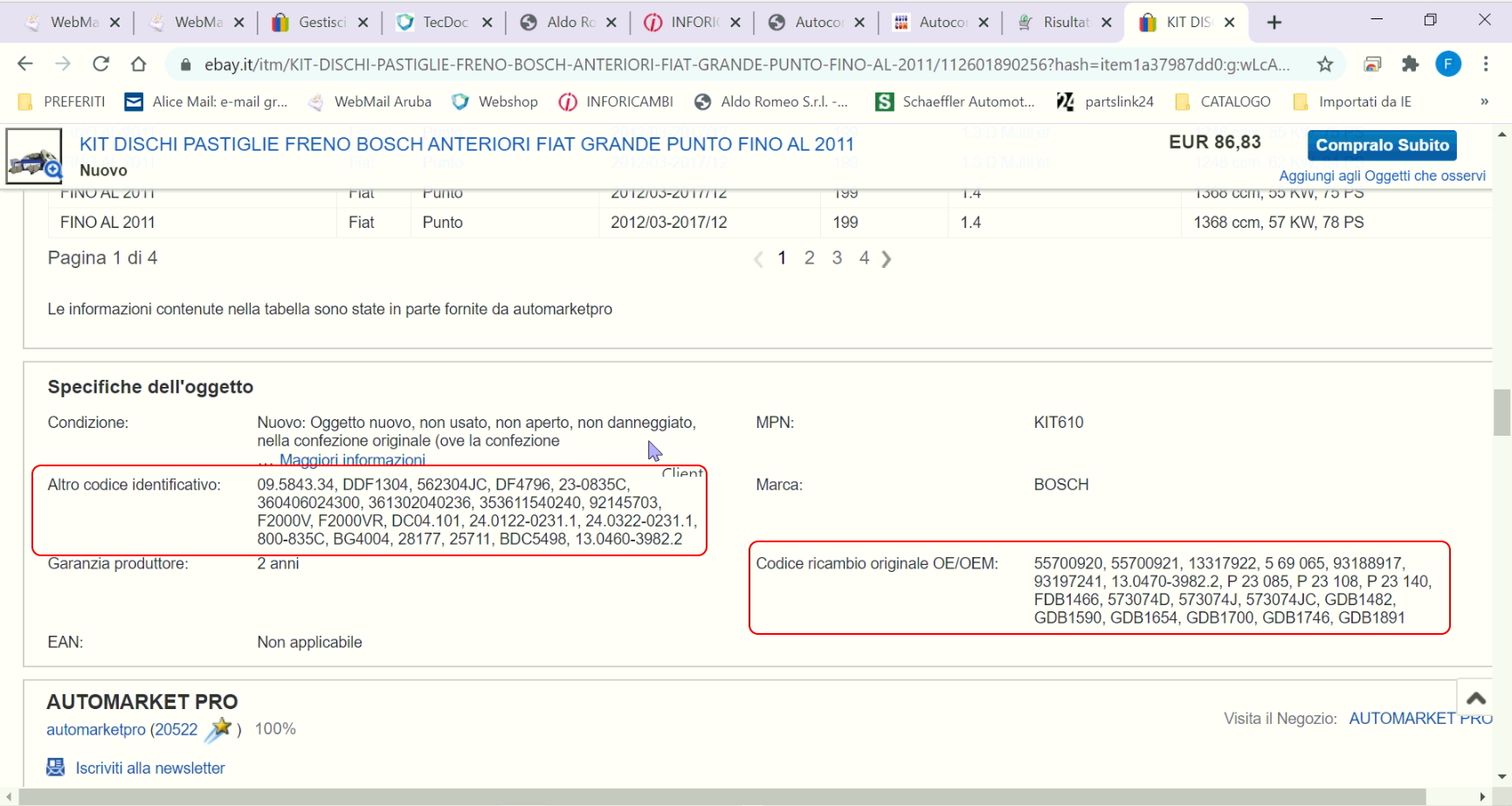Viewport: 1512px width, 806px height.
Task: Click the cast media icon in toolbar
Action: [1372, 64]
